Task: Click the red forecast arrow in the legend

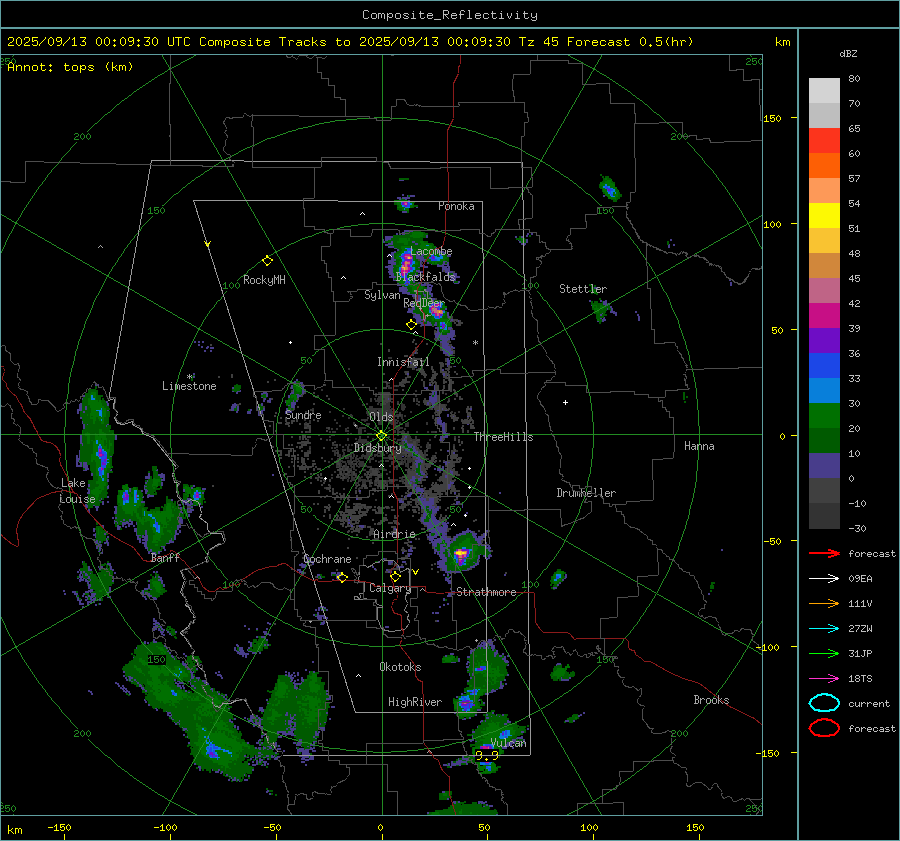Action: [824, 553]
